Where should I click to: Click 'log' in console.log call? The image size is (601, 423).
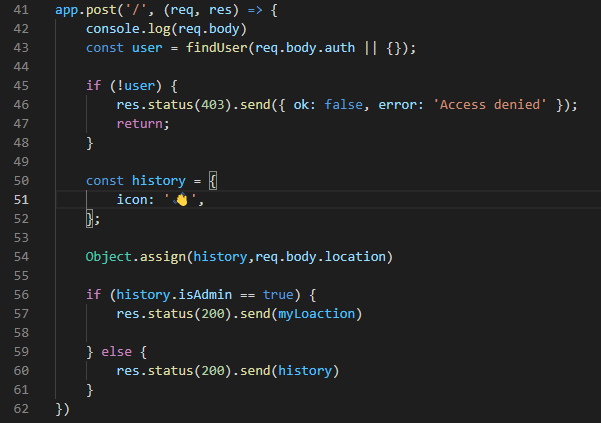point(159,30)
